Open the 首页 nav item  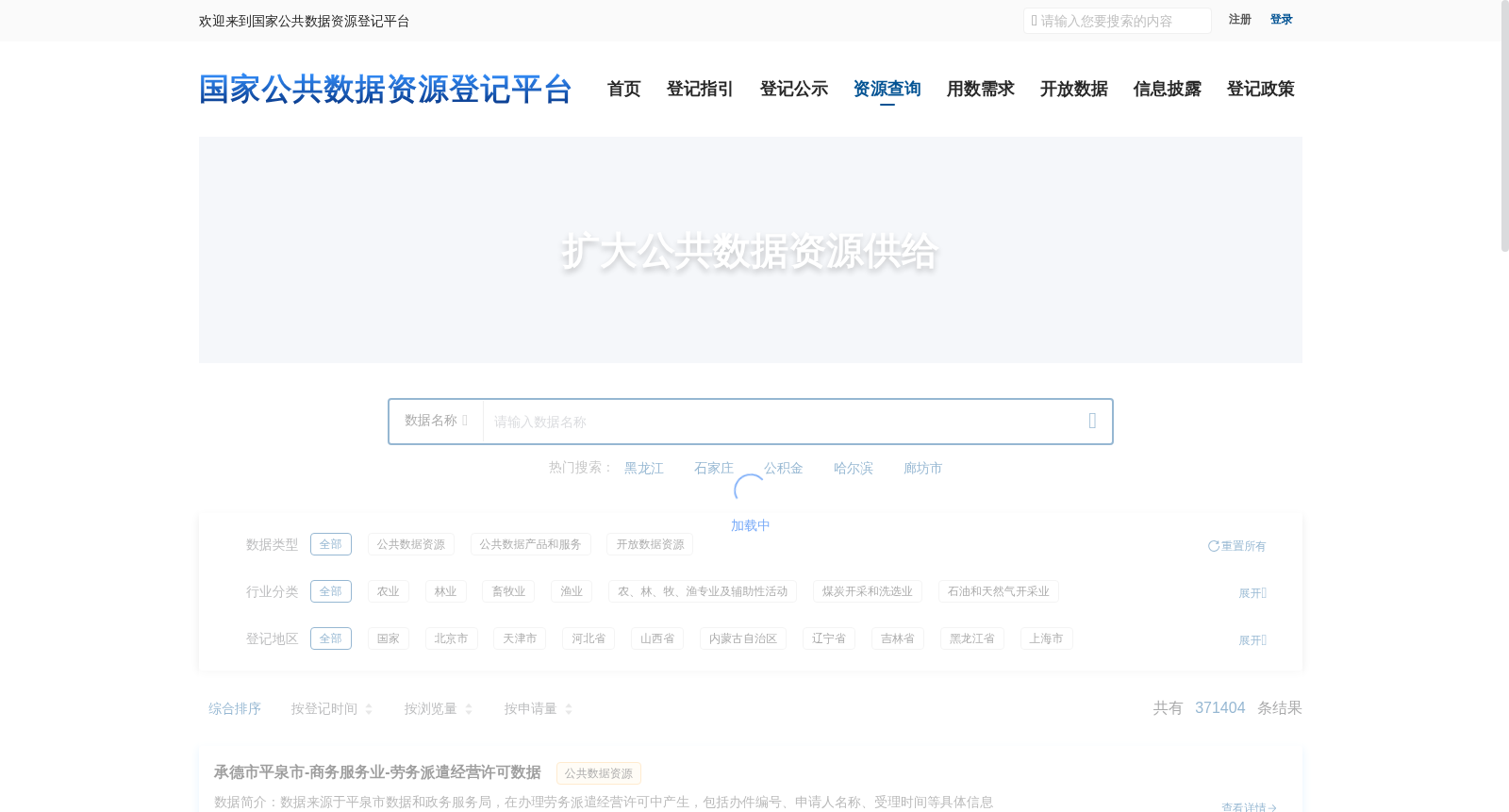(624, 89)
